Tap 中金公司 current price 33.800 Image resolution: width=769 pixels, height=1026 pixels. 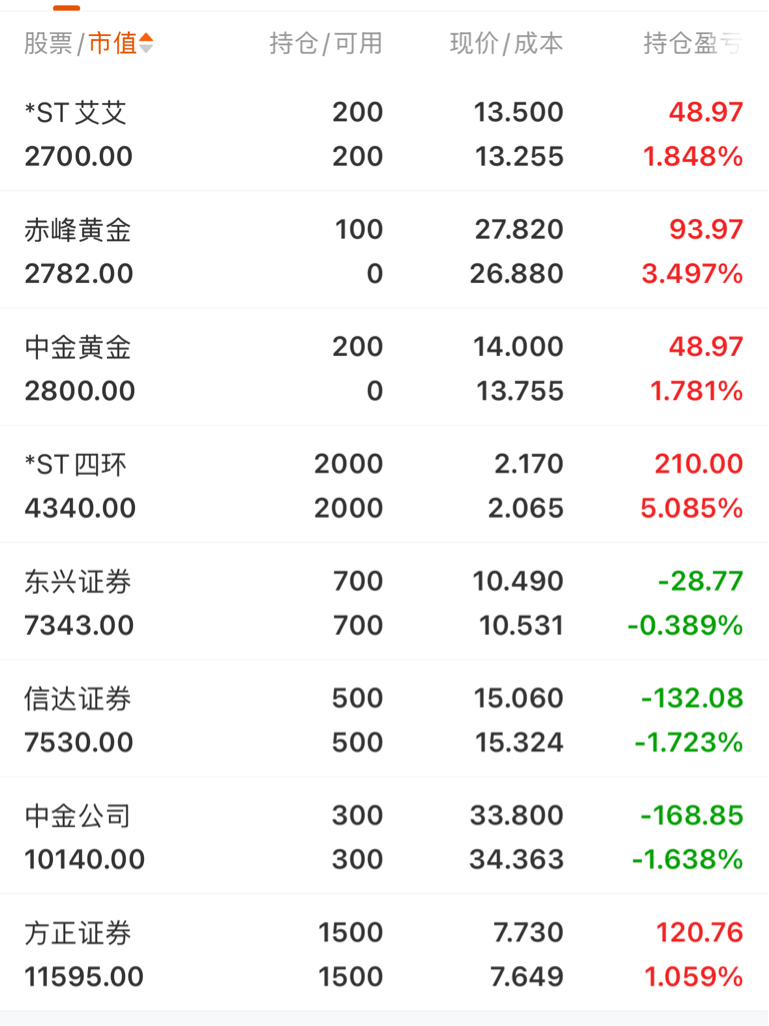(517, 815)
